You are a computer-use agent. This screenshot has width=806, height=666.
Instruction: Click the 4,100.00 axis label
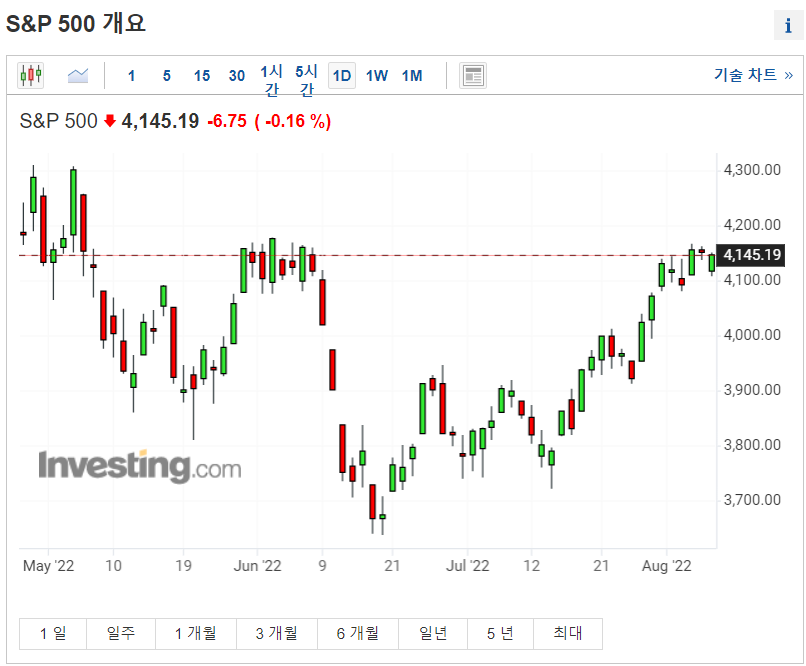click(752, 280)
